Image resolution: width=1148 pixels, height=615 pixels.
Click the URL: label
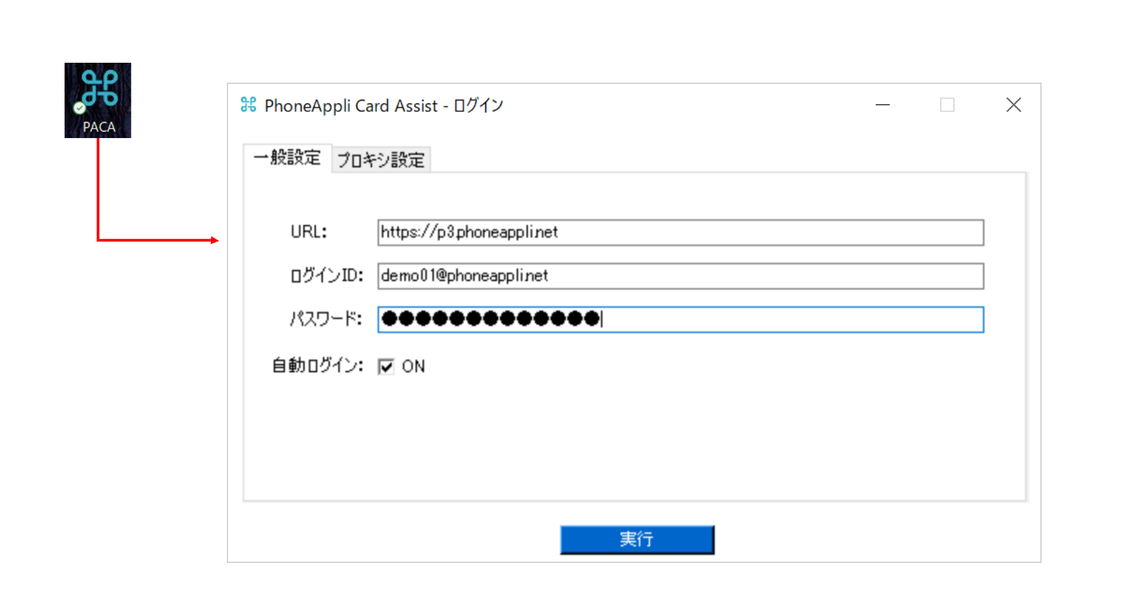308,232
